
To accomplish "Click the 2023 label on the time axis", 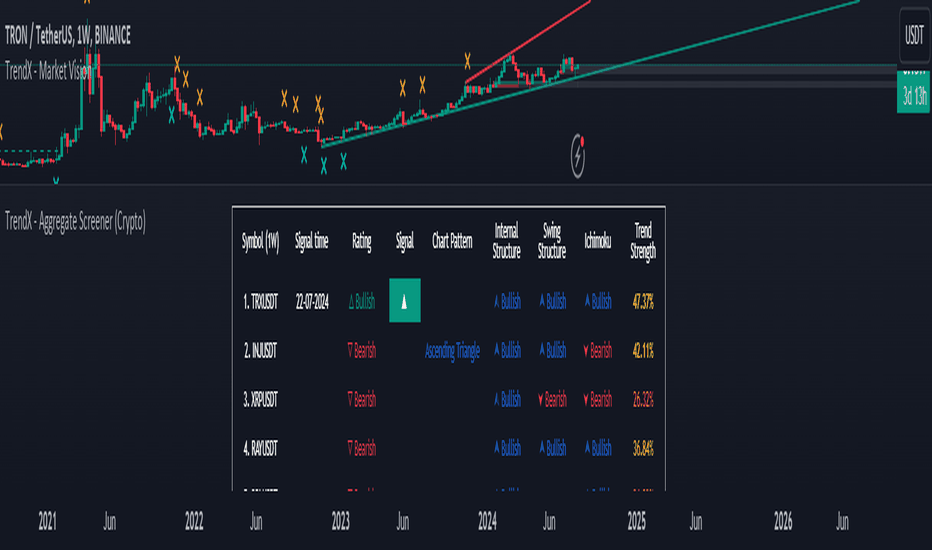I will coord(341,521).
